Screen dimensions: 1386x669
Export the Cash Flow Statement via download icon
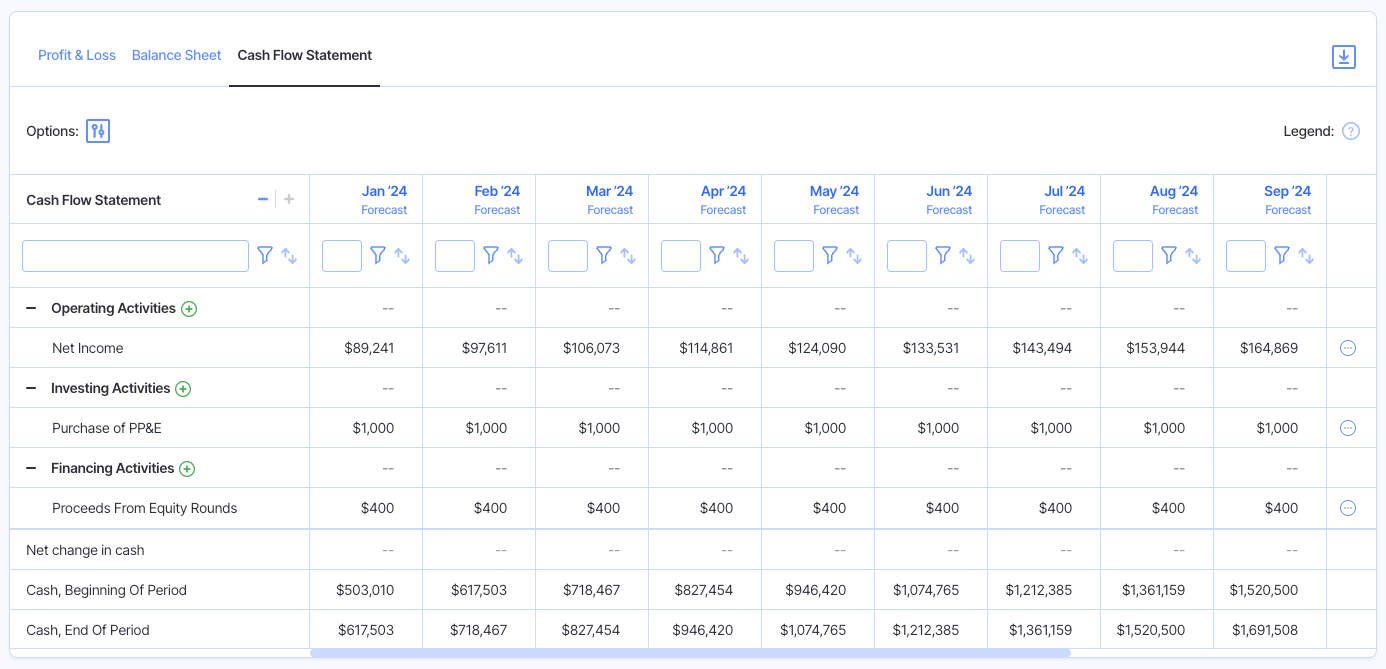(x=1343, y=57)
